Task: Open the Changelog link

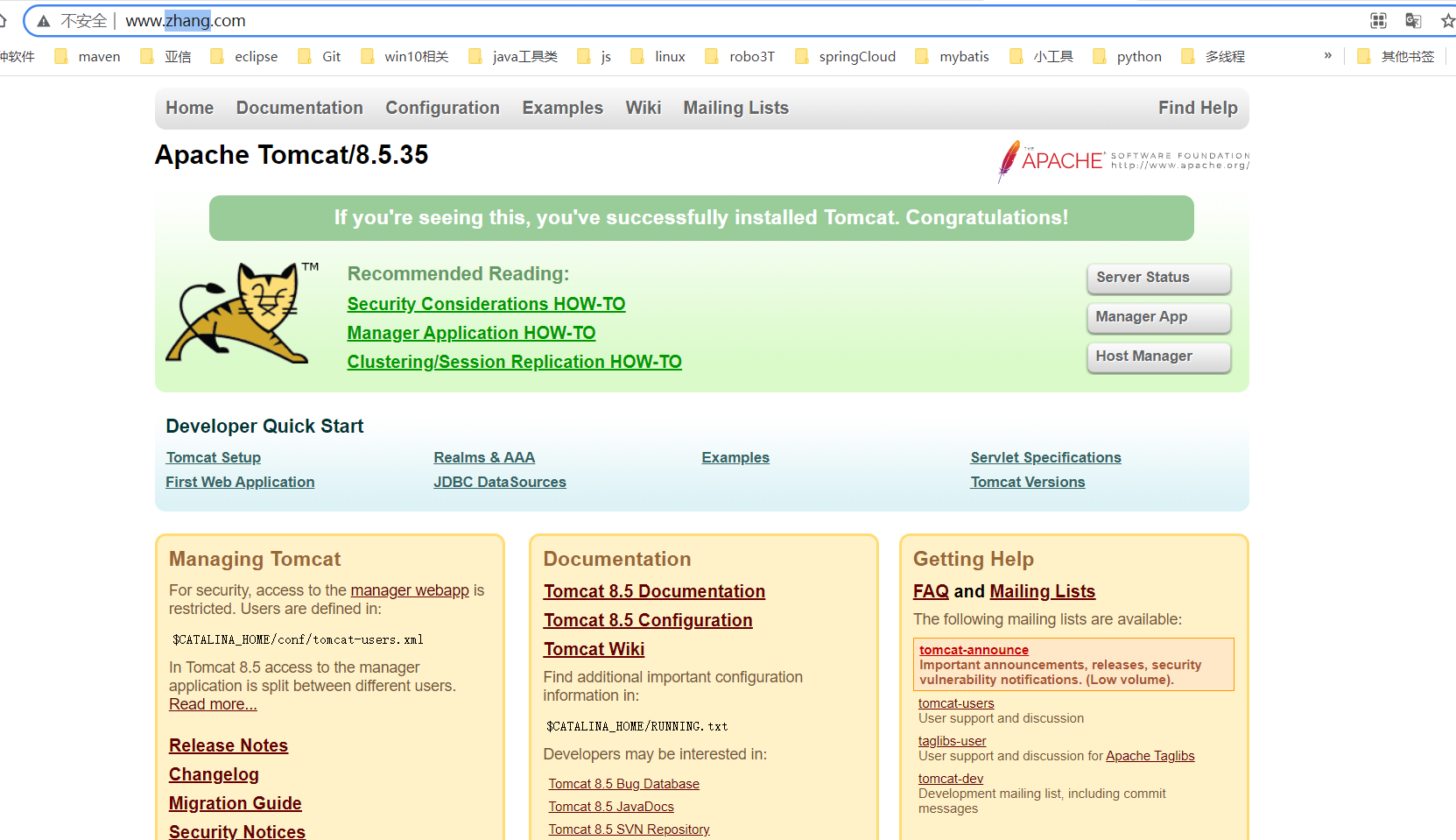Action: 214,774
